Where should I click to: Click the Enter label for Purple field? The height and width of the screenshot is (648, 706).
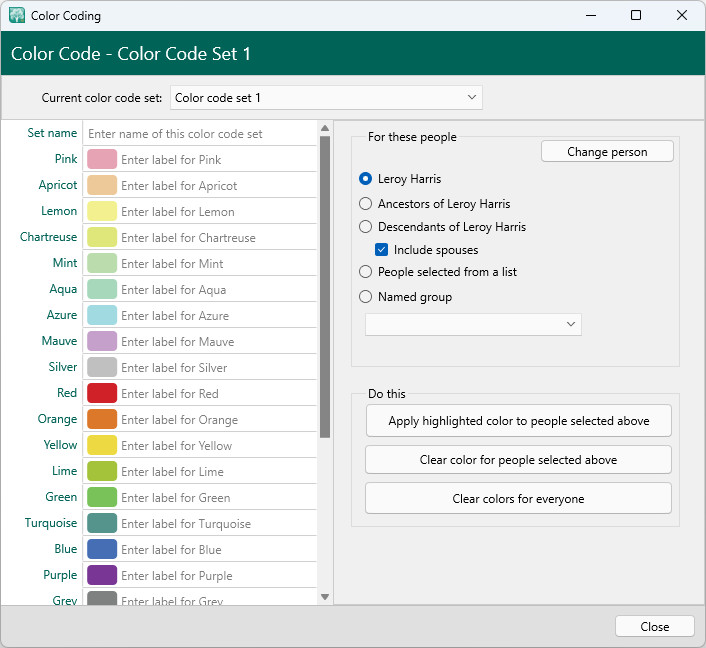[x=218, y=575]
